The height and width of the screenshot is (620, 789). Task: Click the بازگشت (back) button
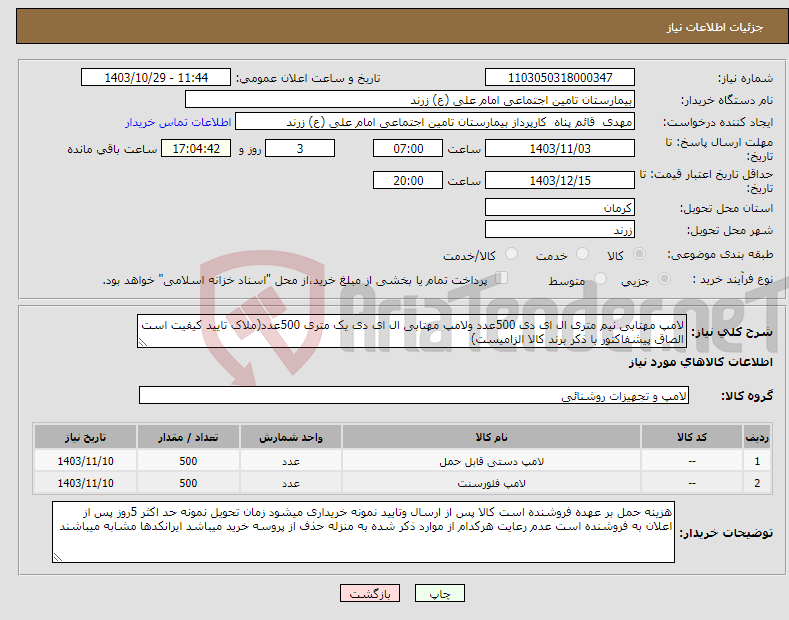(x=370, y=593)
